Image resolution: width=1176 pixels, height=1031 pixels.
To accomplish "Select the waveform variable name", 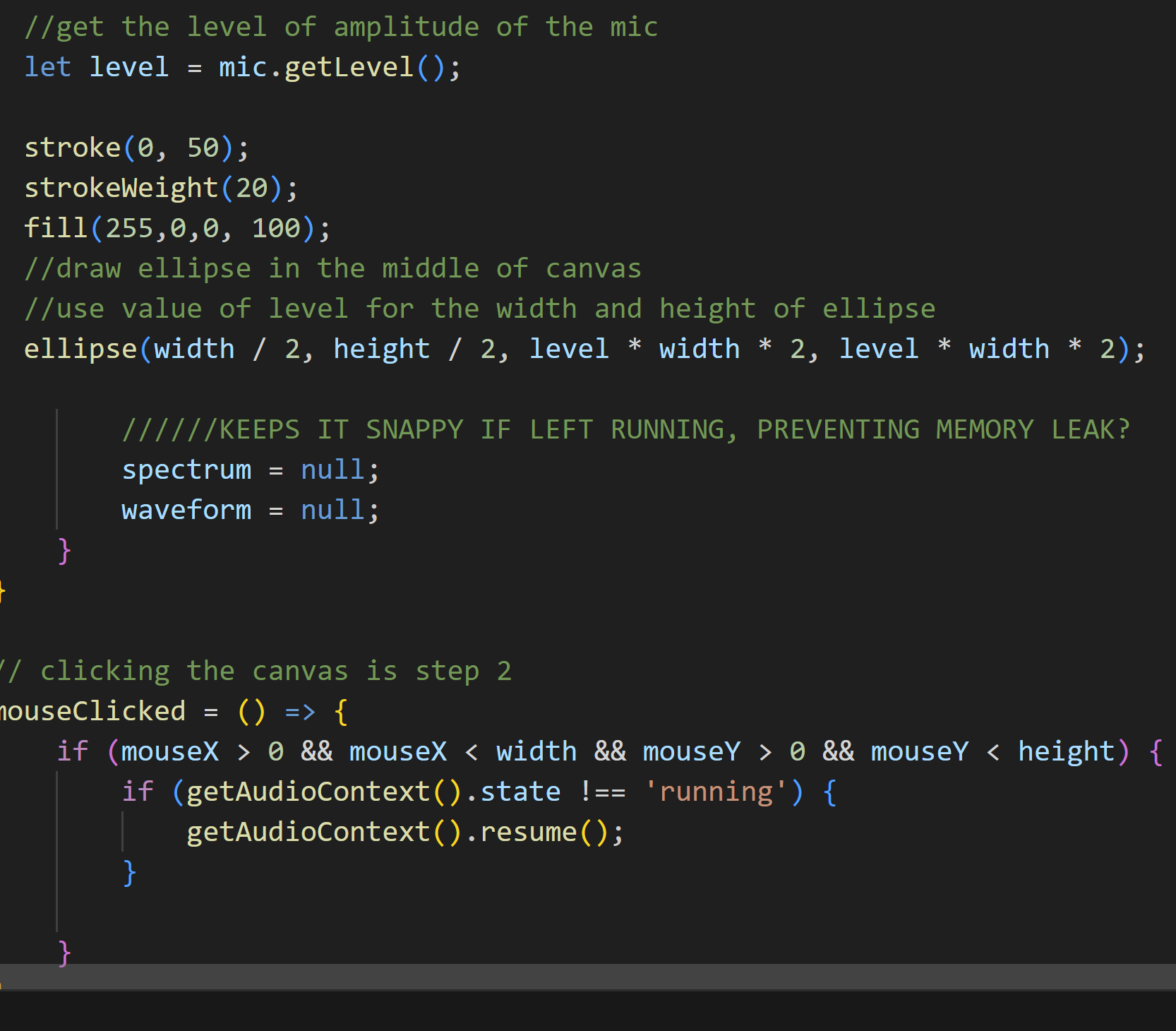I will click(x=186, y=511).
